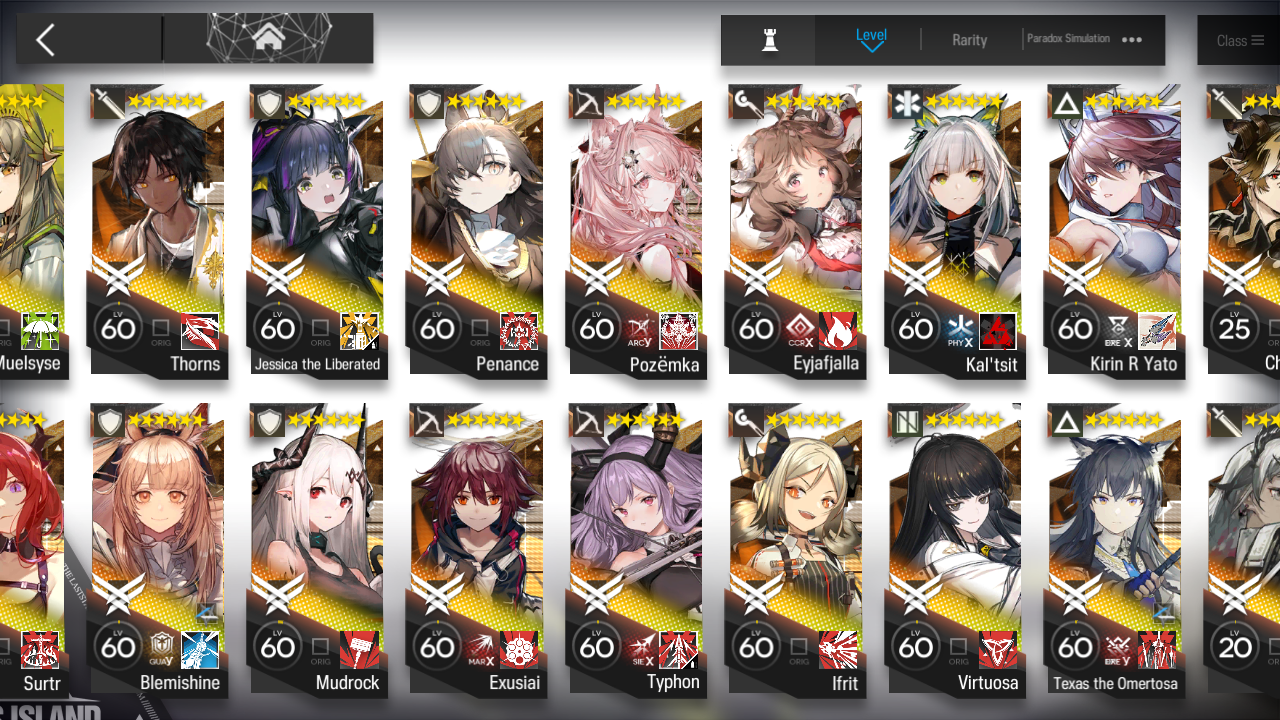
Task: Go to the home screen icon
Action: 268,38
